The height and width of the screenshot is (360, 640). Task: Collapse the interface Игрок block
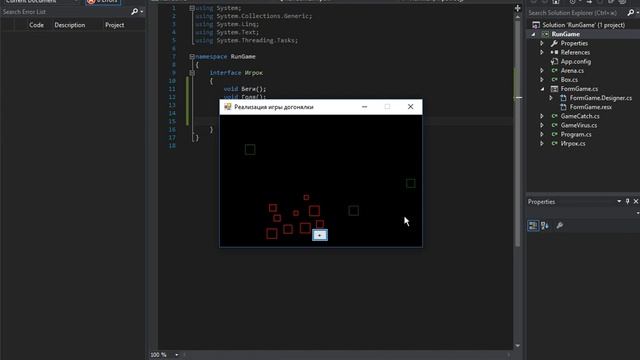(x=192, y=73)
